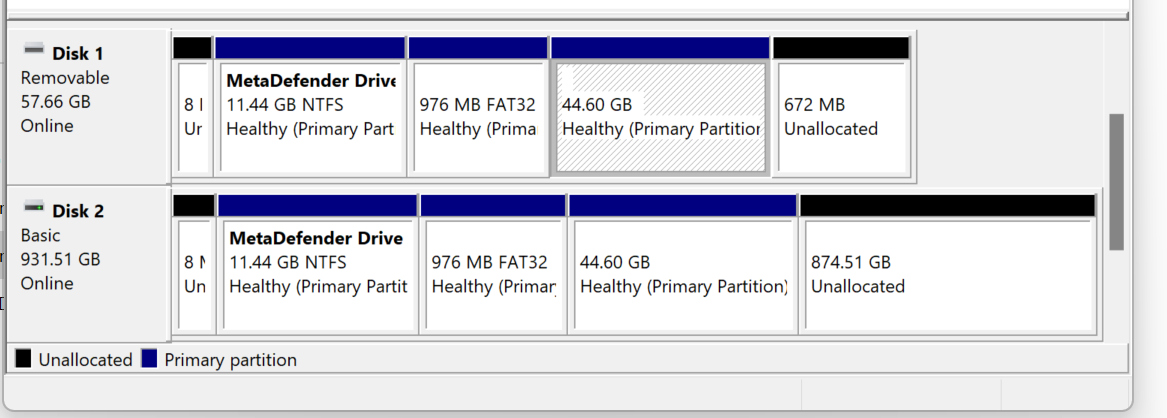Click the Unallocated legend label

coord(85,360)
